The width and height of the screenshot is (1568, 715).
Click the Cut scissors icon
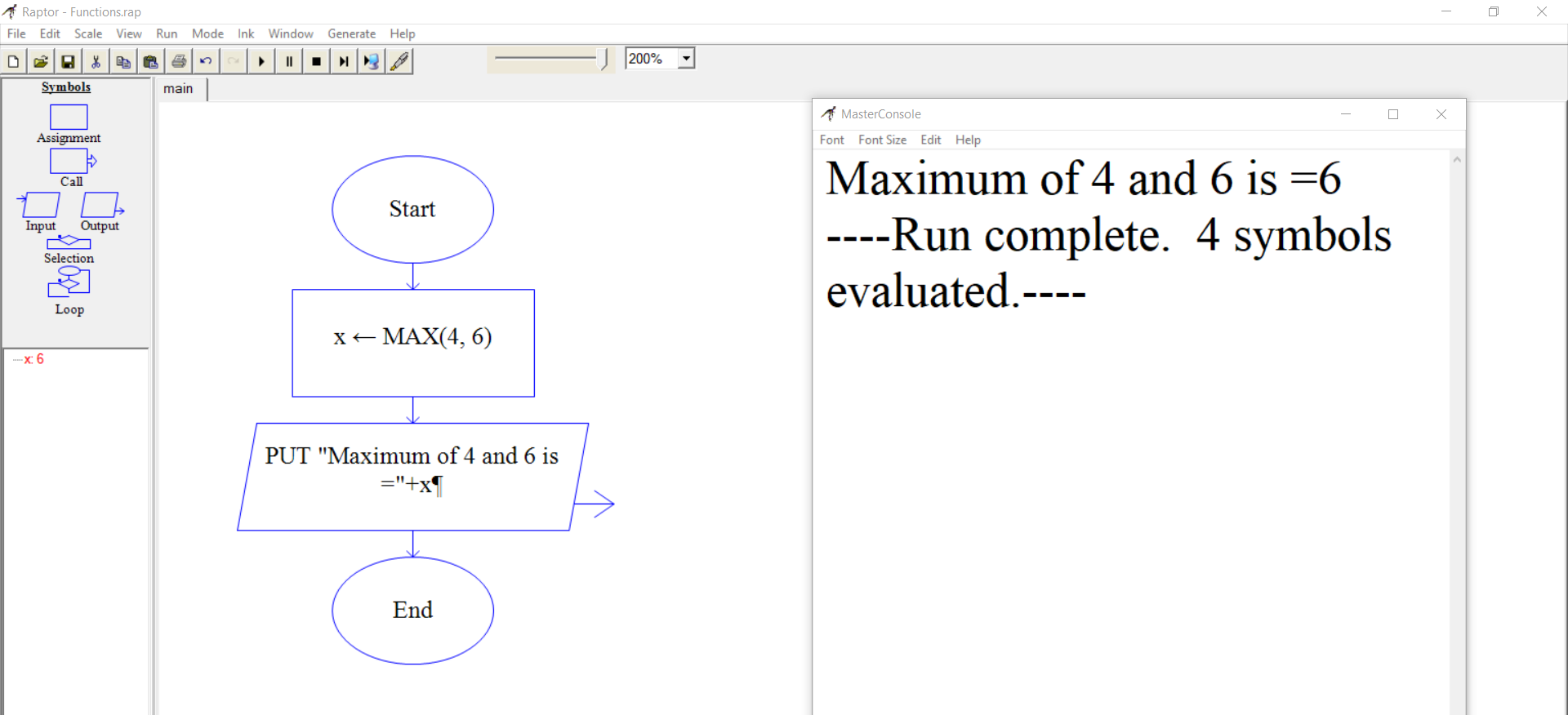[x=96, y=61]
